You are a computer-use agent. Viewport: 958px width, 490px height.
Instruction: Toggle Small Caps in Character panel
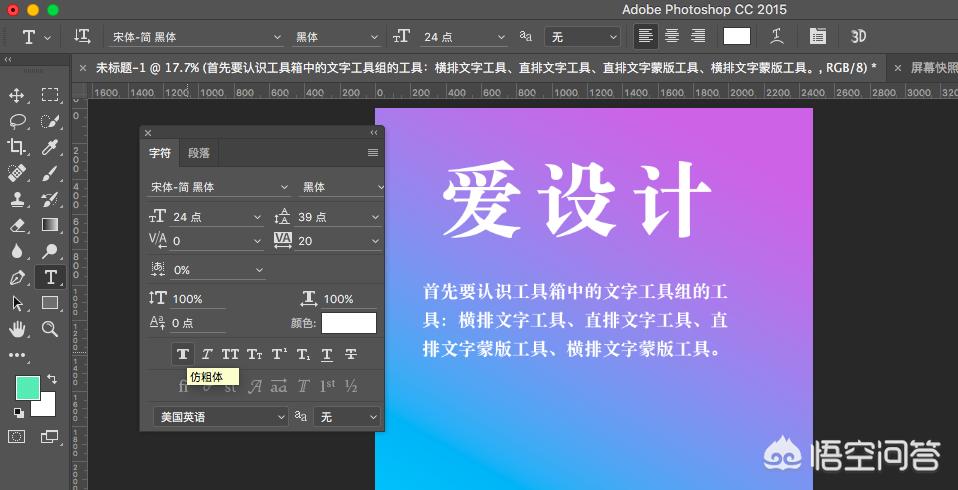(x=255, y=354)
